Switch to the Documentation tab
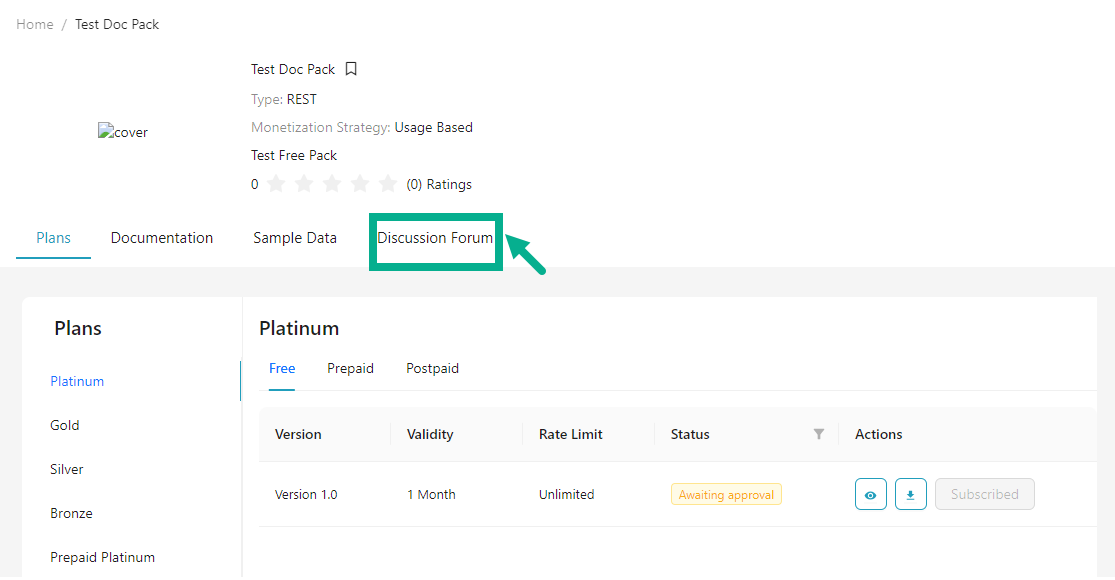Viewport: 1115px width, 580px height. coord(162,238)
